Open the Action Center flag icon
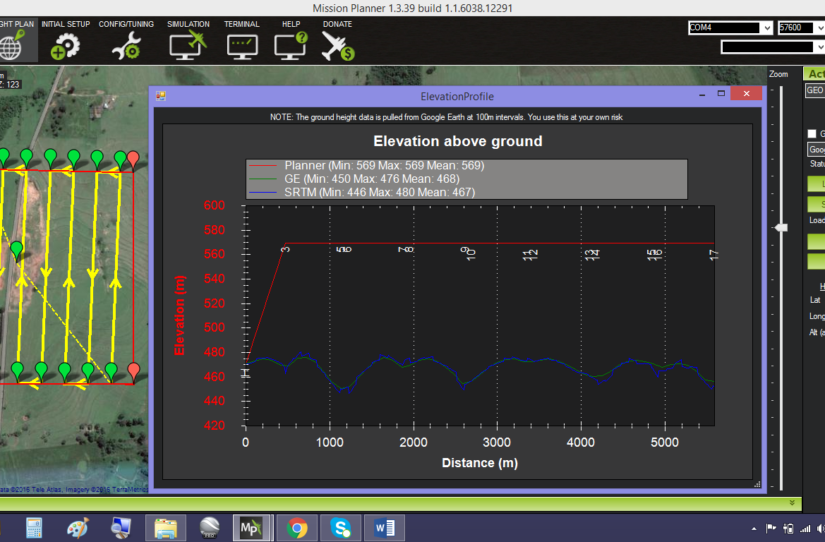 (771, 528)
